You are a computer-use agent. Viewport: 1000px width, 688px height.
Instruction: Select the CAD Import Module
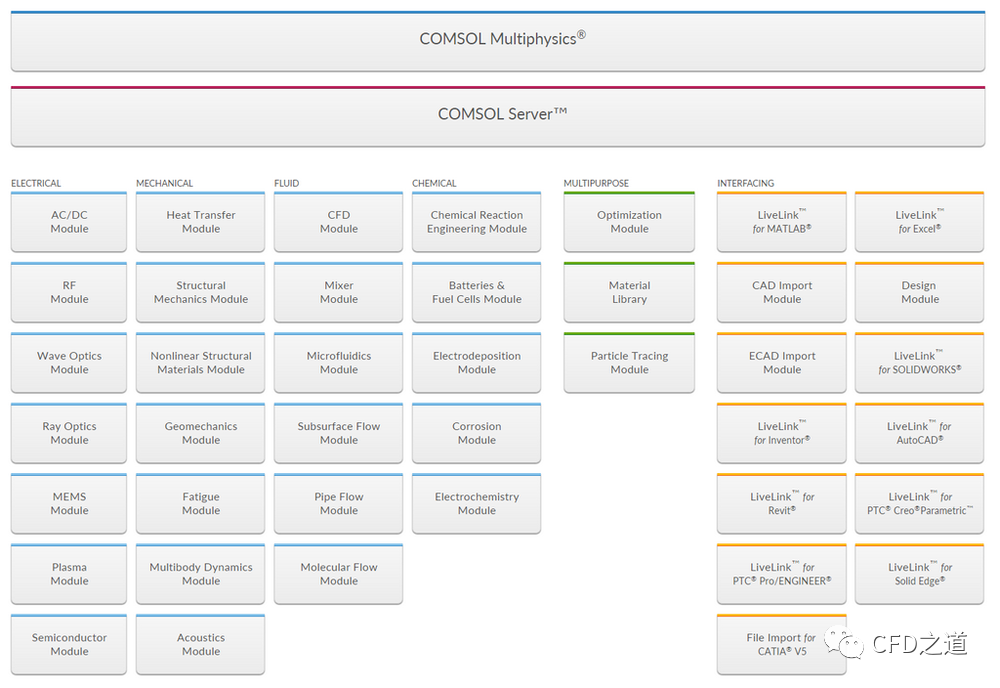tap(781, 292)
